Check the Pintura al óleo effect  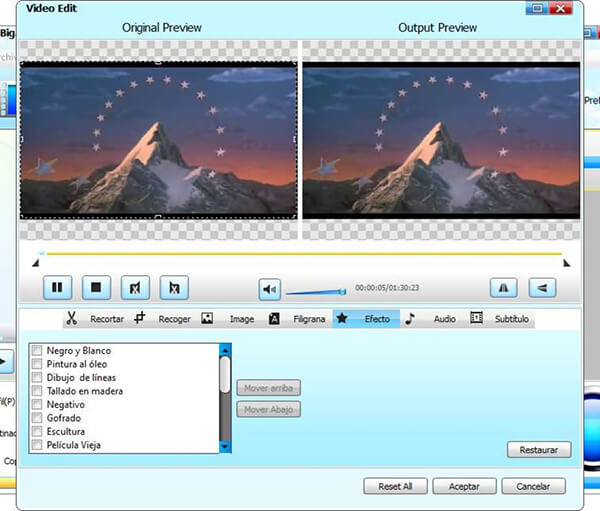37,364
